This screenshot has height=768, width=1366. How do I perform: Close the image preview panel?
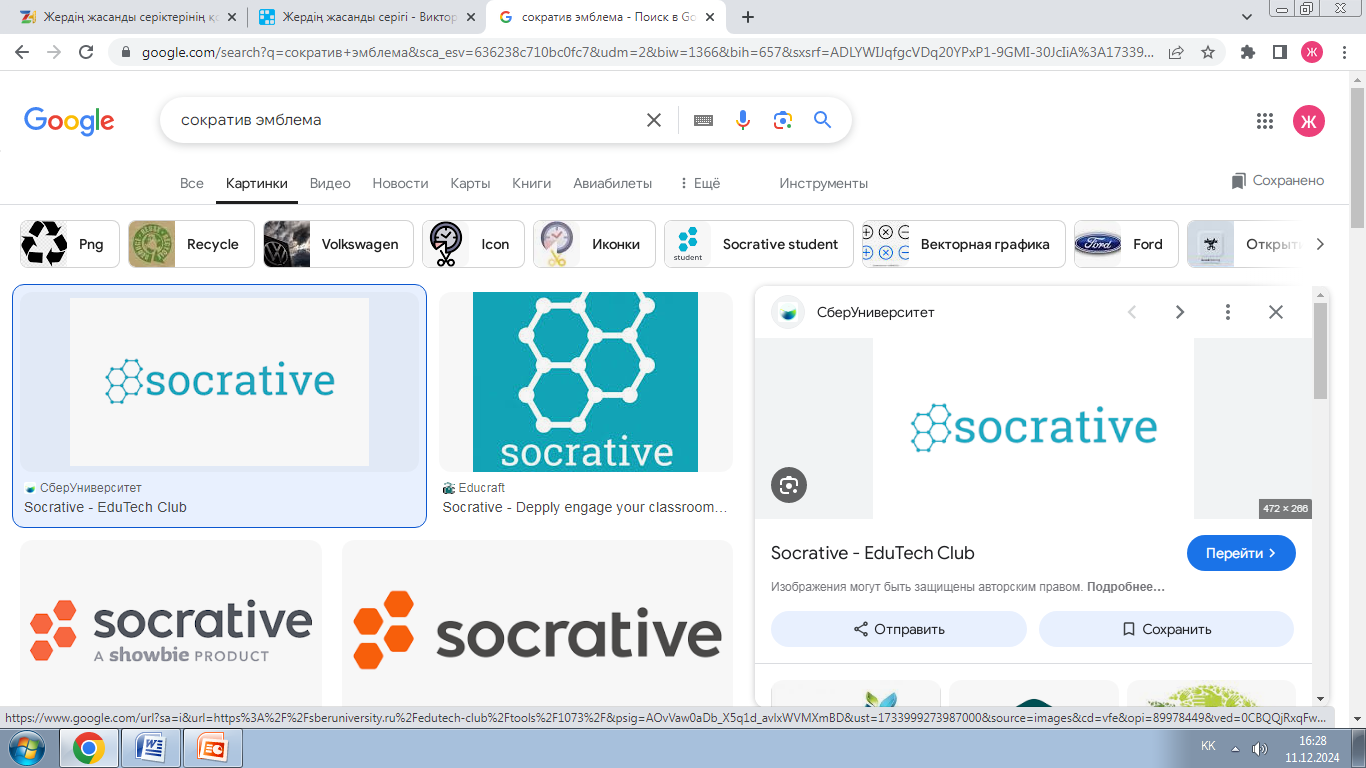[x=1276, y=312]
